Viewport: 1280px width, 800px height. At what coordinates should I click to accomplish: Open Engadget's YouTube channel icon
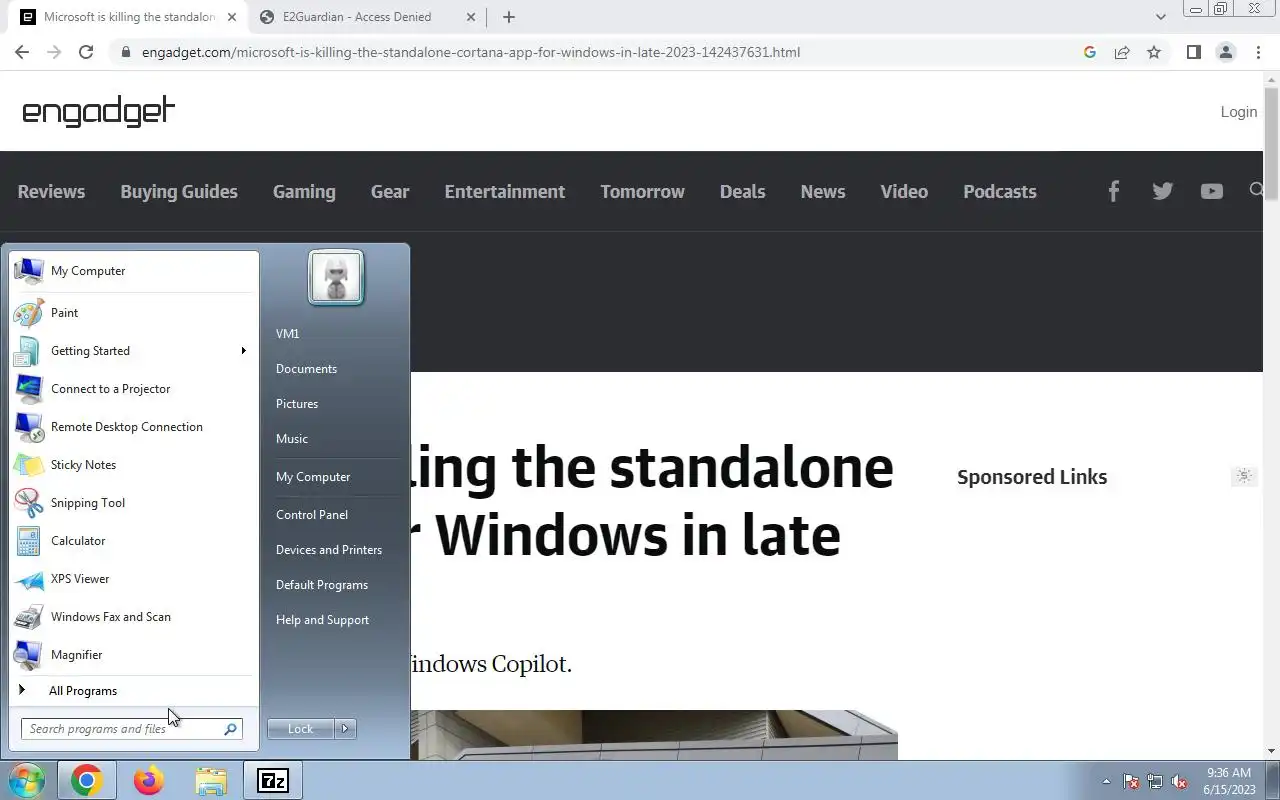1211,191
